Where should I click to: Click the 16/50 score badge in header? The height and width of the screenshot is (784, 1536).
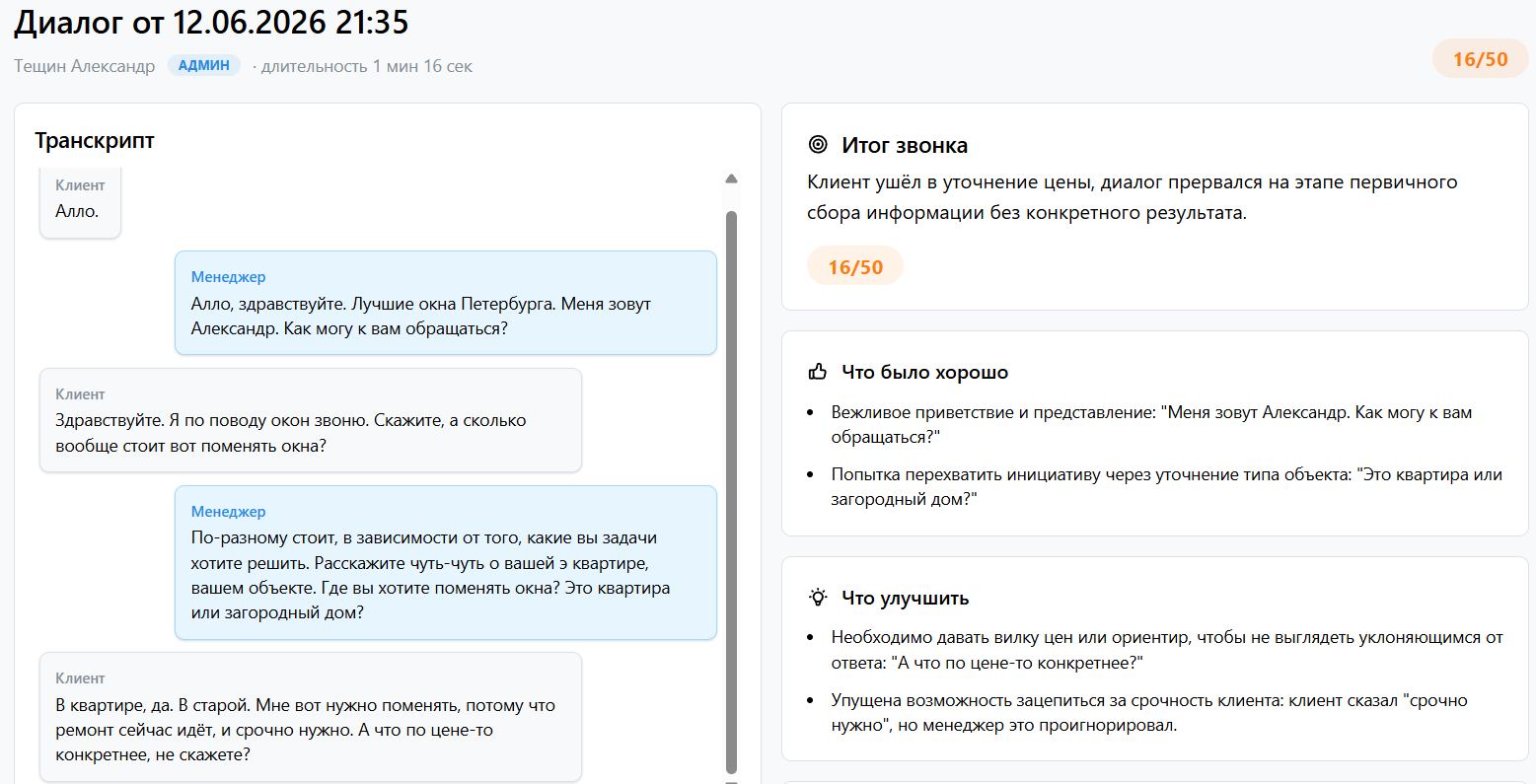tap(1480, 59)
